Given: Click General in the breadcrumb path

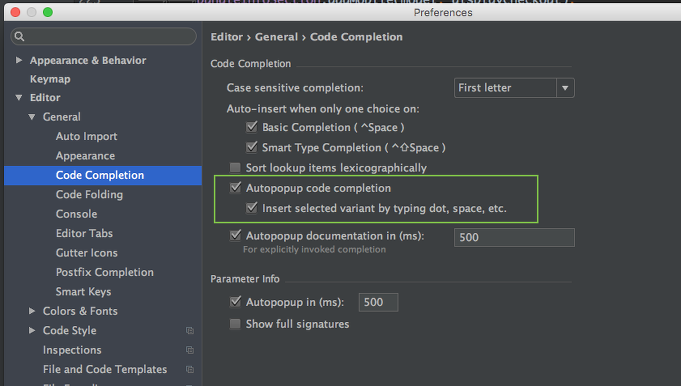Looking at the screenshot, I should pos(276,37).
